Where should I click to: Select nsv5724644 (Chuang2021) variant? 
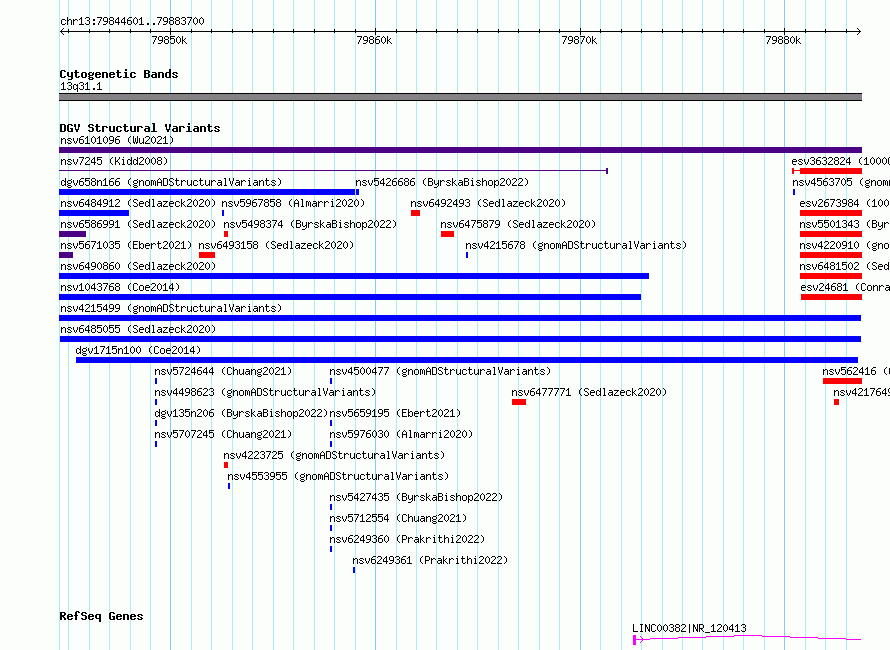point(223,371)
